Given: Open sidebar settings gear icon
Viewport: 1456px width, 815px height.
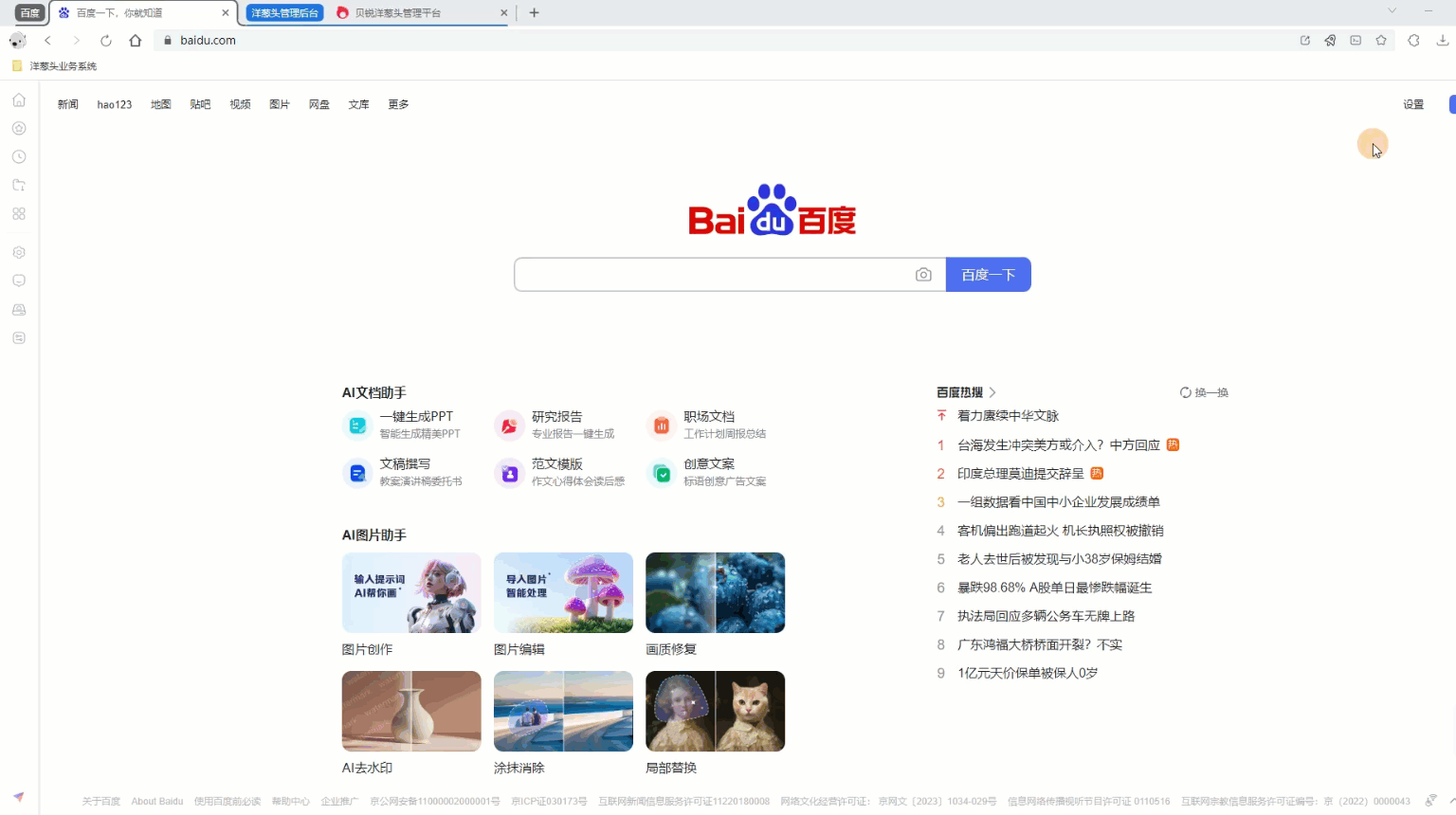Looking at the screenshot, I should click(19, 252).
